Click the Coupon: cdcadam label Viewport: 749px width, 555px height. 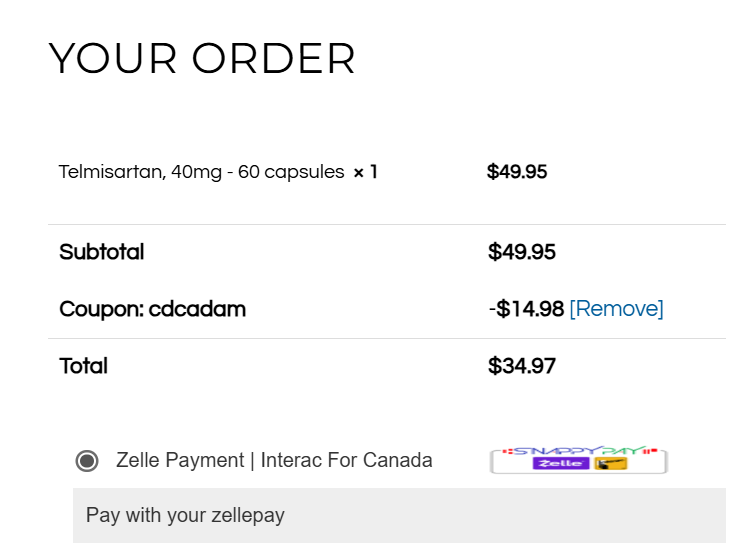coord(152,309)
